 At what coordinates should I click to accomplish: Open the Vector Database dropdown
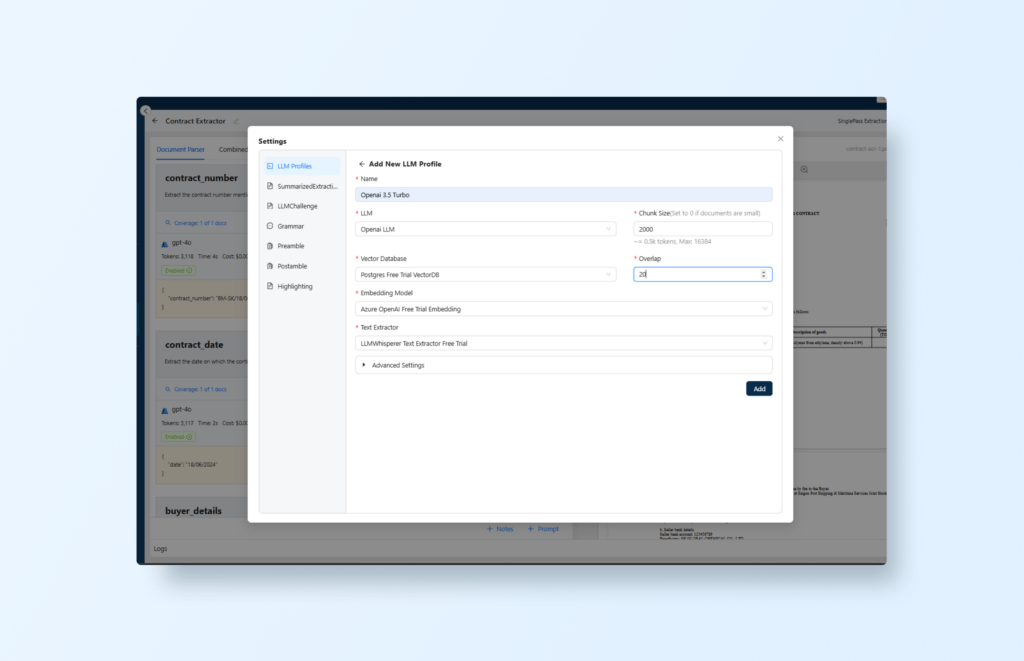tap(485, 274)
